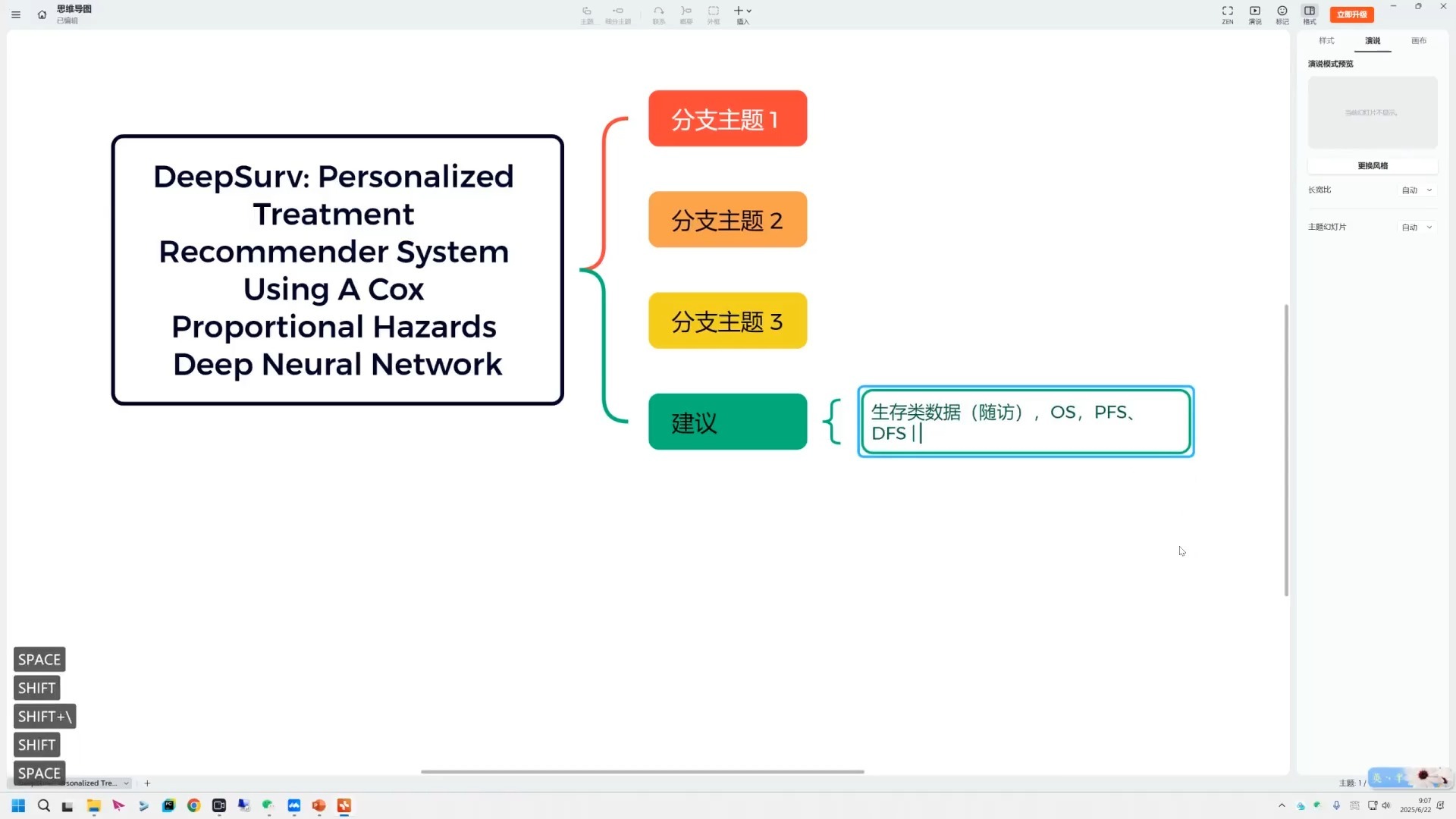Go to the home screen icon
The height and width of the screenshot is (819, 1456).
42,14
